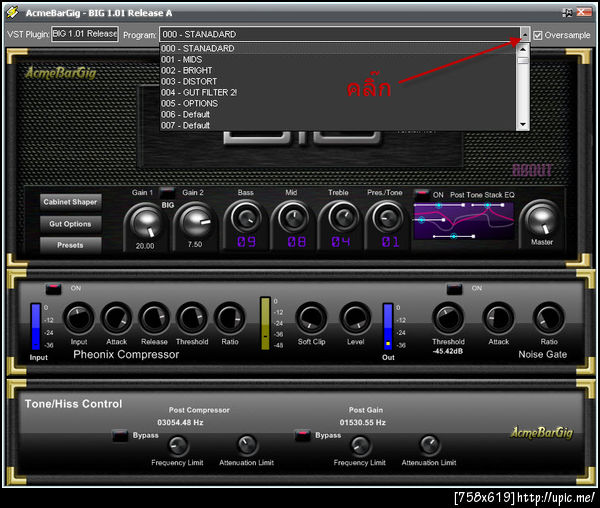
Task: Click the blue Input level meter
Action: 35,327
